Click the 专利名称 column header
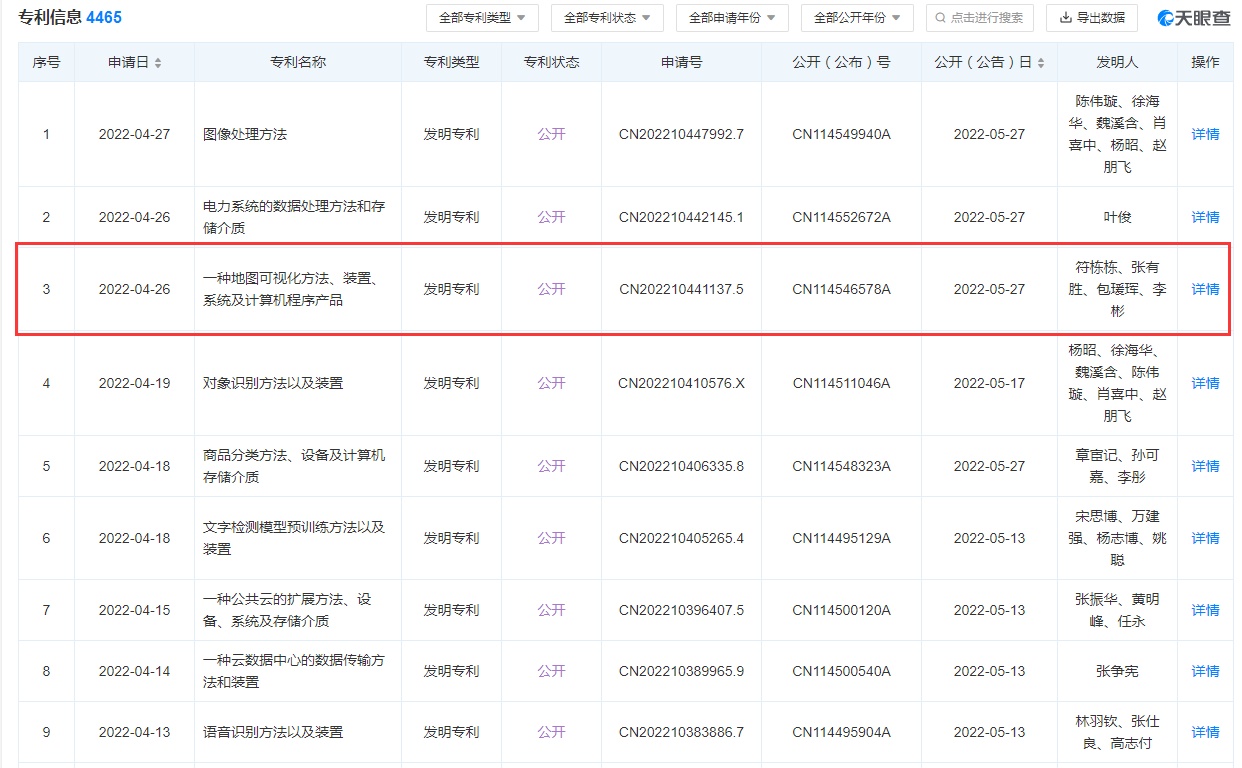Screen dimensions: 1242x768 298,62
